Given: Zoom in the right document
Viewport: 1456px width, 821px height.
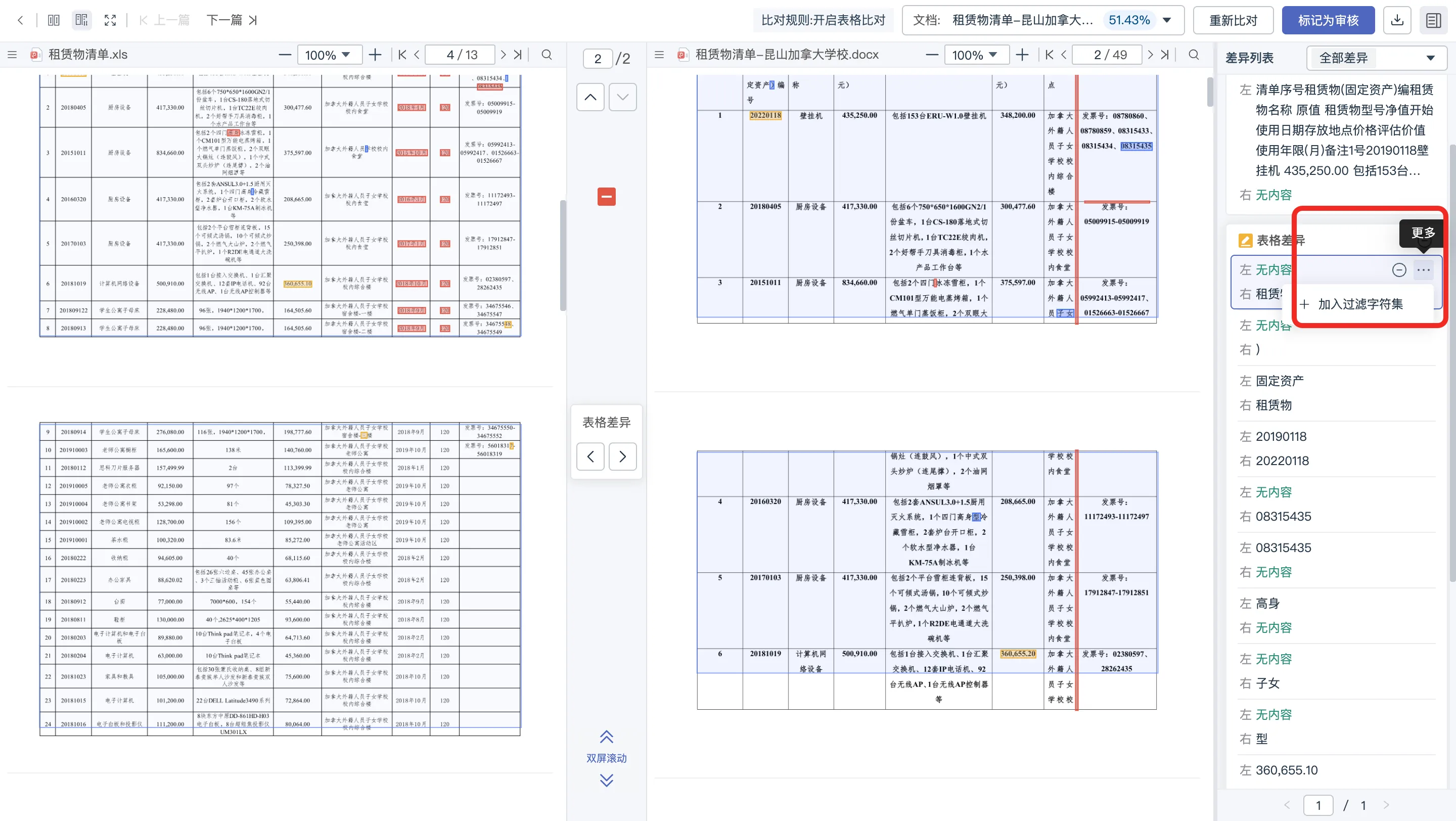Looking at the screenshot, I should (1022, 55).
